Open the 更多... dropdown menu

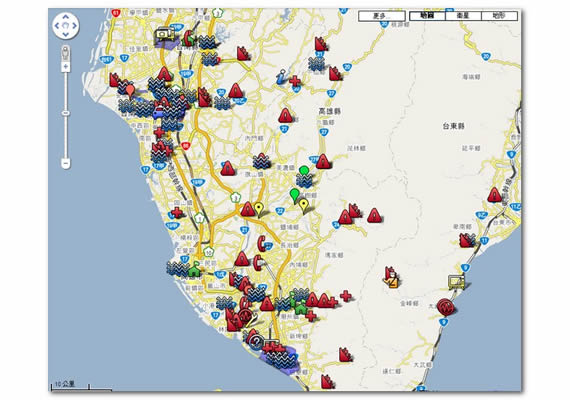tap(381, 16)
